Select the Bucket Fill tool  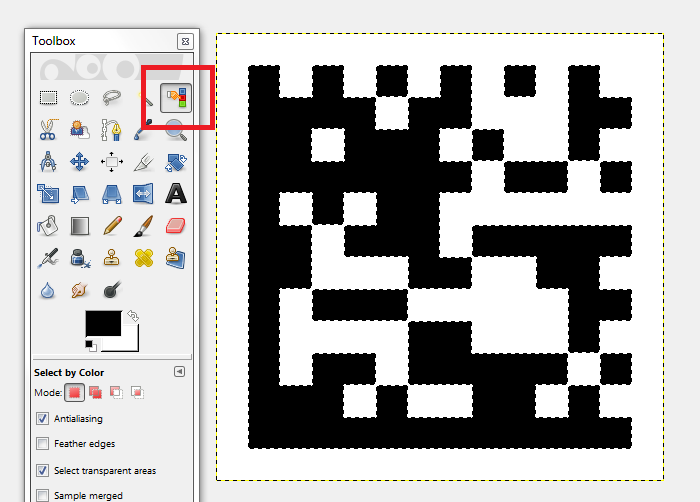coord(47,226)
